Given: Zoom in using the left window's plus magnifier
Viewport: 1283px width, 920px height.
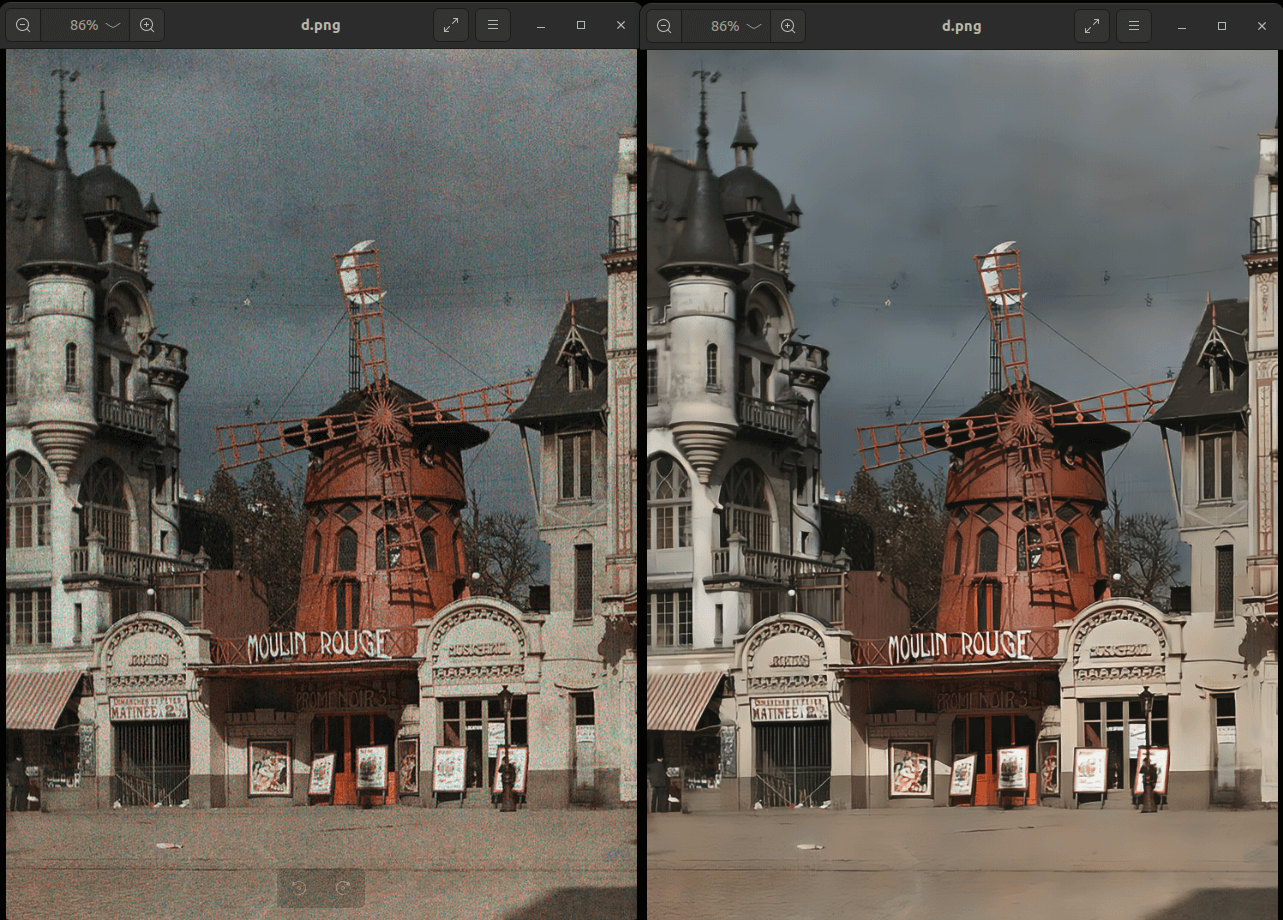Looking at the screenshot, I should click(x=147, y=25).
